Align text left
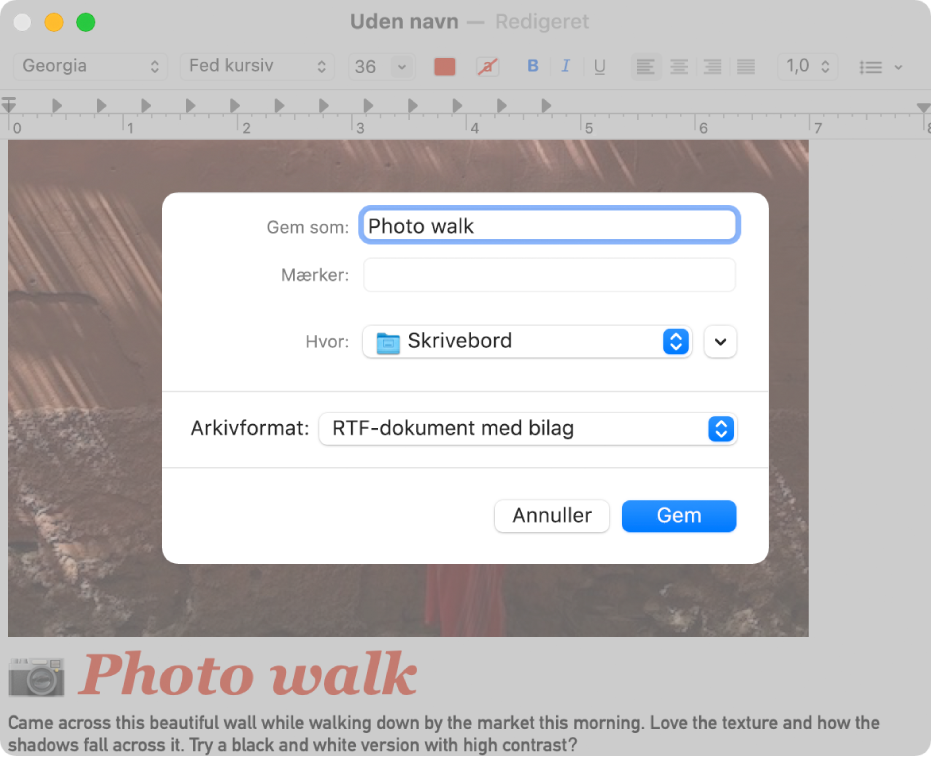This screenshot has height=758, width=931. click(x=645, y=66)
